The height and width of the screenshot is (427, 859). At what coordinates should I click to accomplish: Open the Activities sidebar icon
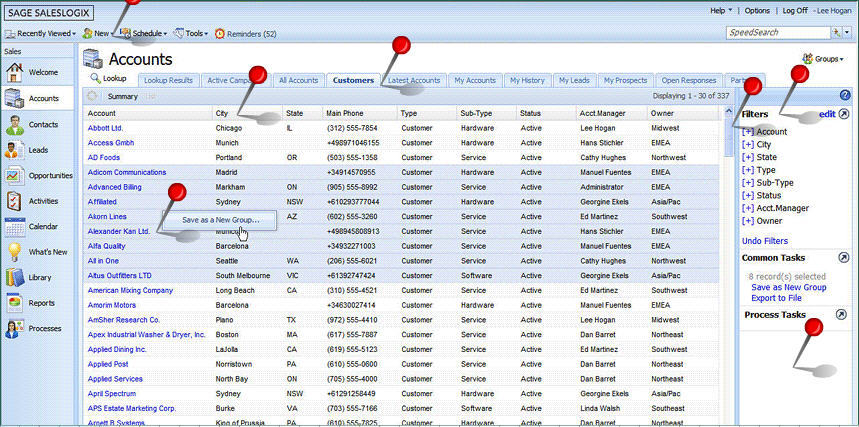15,201
